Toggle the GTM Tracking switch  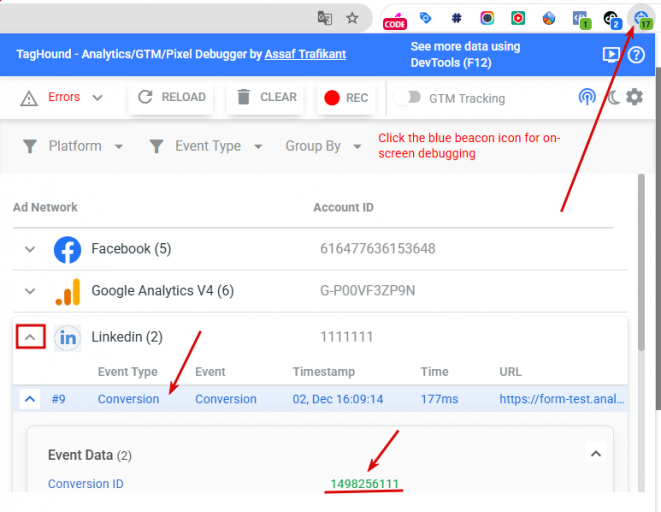point(408,97)
